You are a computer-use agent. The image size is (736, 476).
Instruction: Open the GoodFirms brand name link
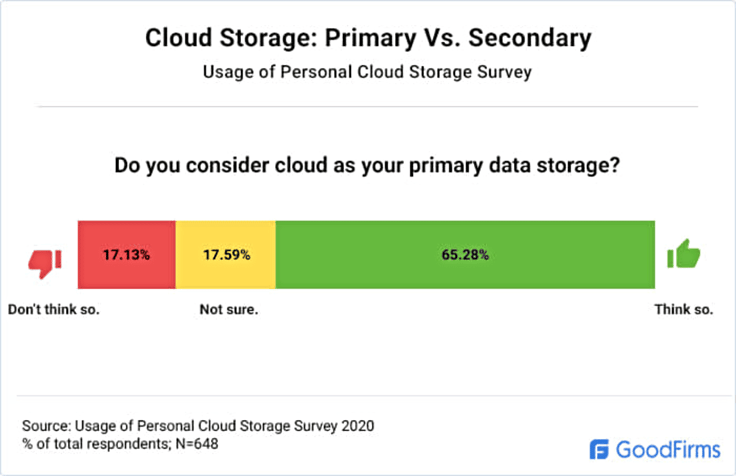664,449
